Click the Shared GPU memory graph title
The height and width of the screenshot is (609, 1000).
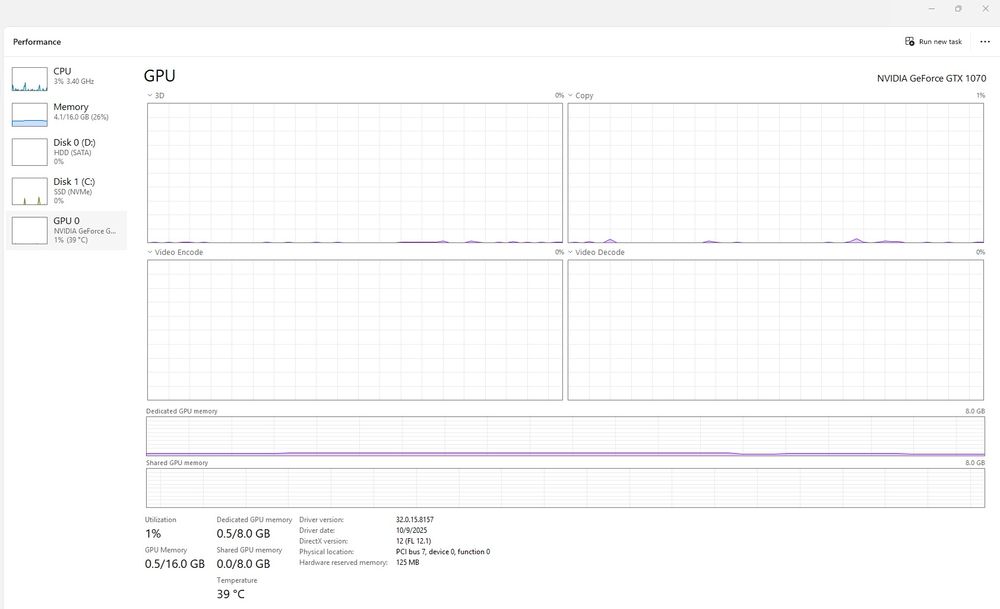pyautogui.click(x=177, y=463)
